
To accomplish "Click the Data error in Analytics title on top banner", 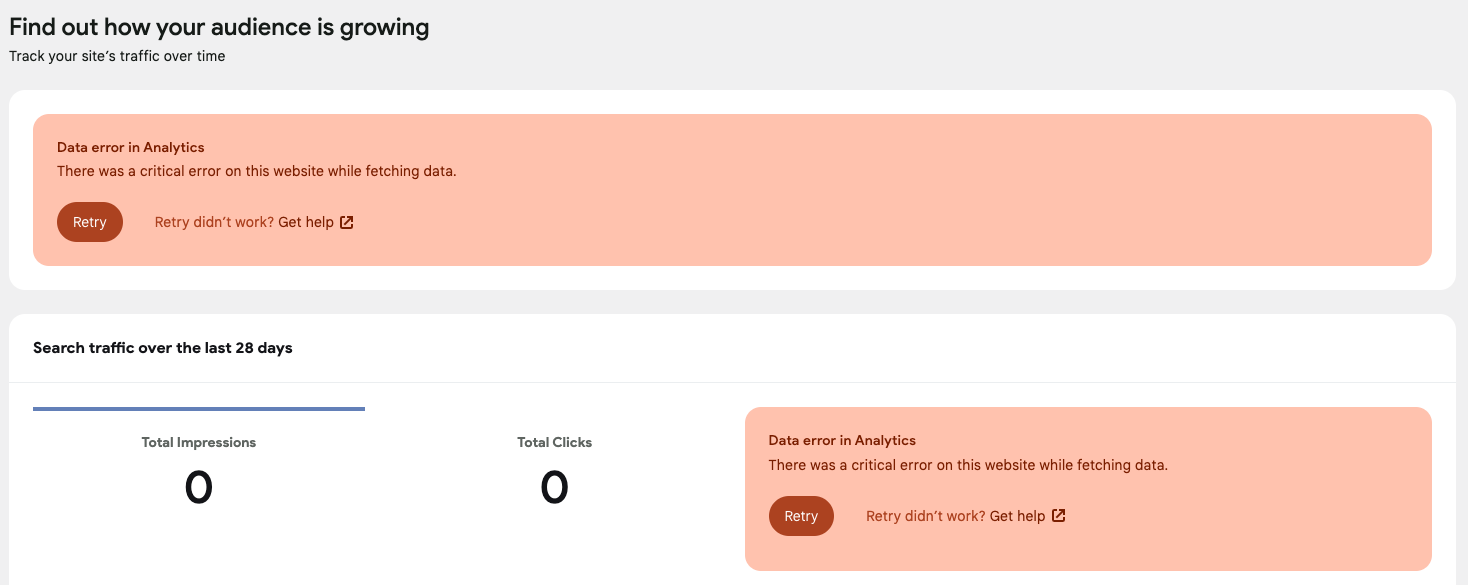I will pos(130,147).
